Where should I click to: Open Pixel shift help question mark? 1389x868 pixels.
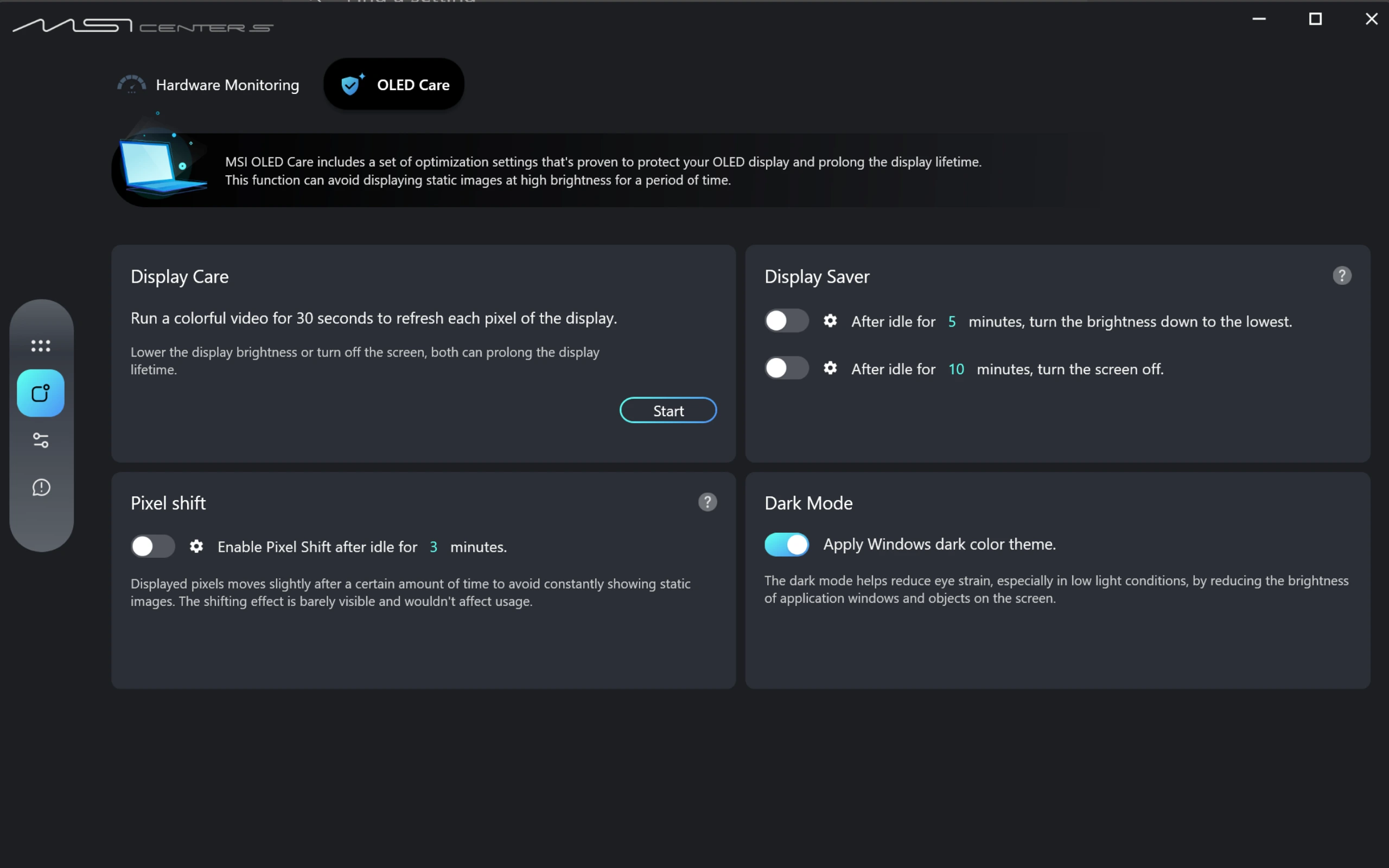tap(708, 502)
